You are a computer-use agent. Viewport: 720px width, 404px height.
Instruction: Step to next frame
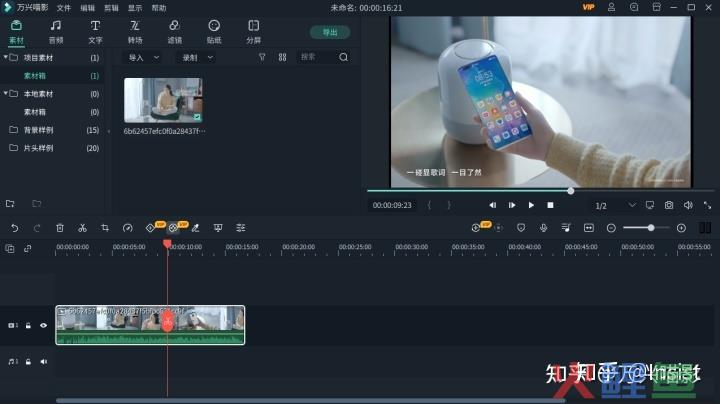pos(512,205)
